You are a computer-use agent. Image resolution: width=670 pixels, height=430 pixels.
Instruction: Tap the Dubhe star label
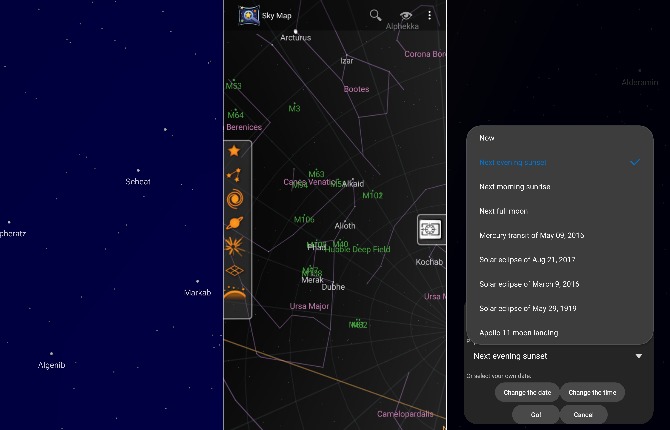(x=333, y=287)
